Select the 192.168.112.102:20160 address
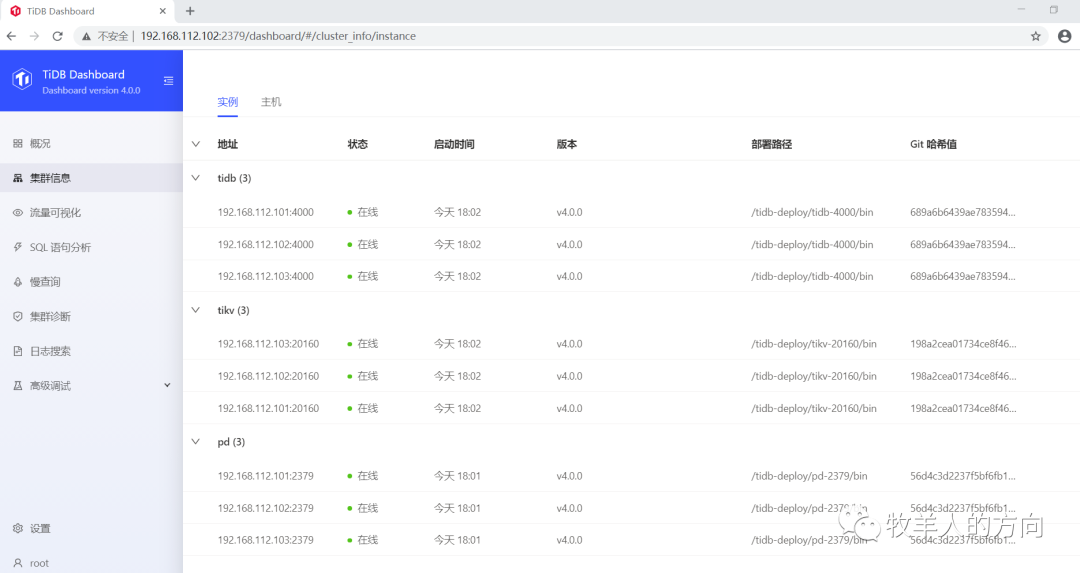 click(x=269, y=376)
